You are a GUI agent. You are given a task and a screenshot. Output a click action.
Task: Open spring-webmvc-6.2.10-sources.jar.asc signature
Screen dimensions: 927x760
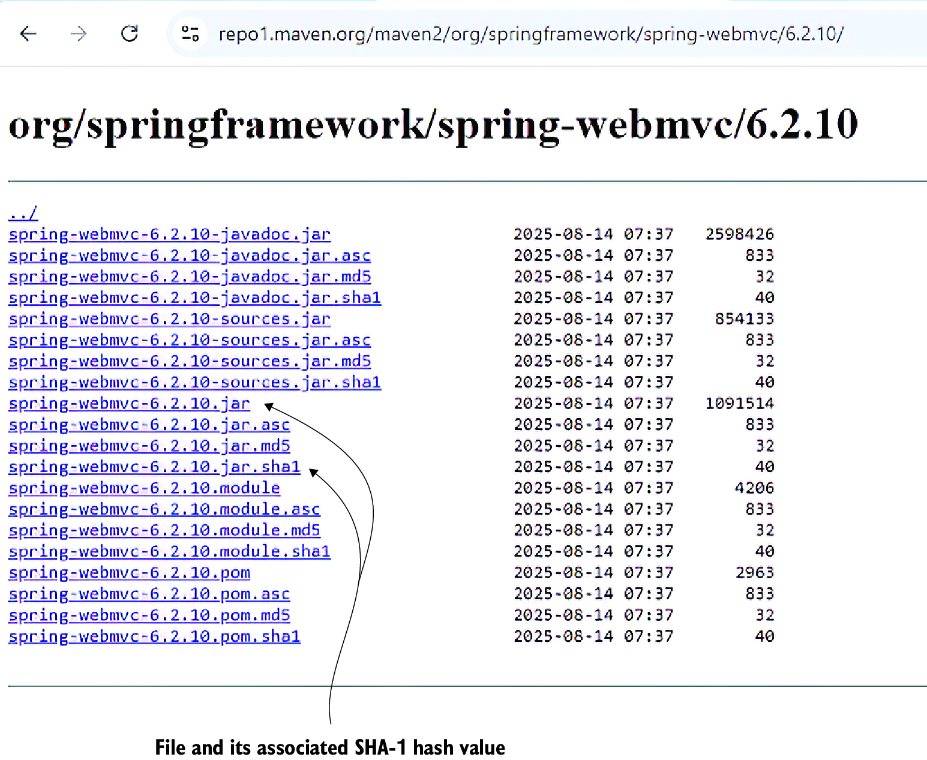[x=190, y=340]
